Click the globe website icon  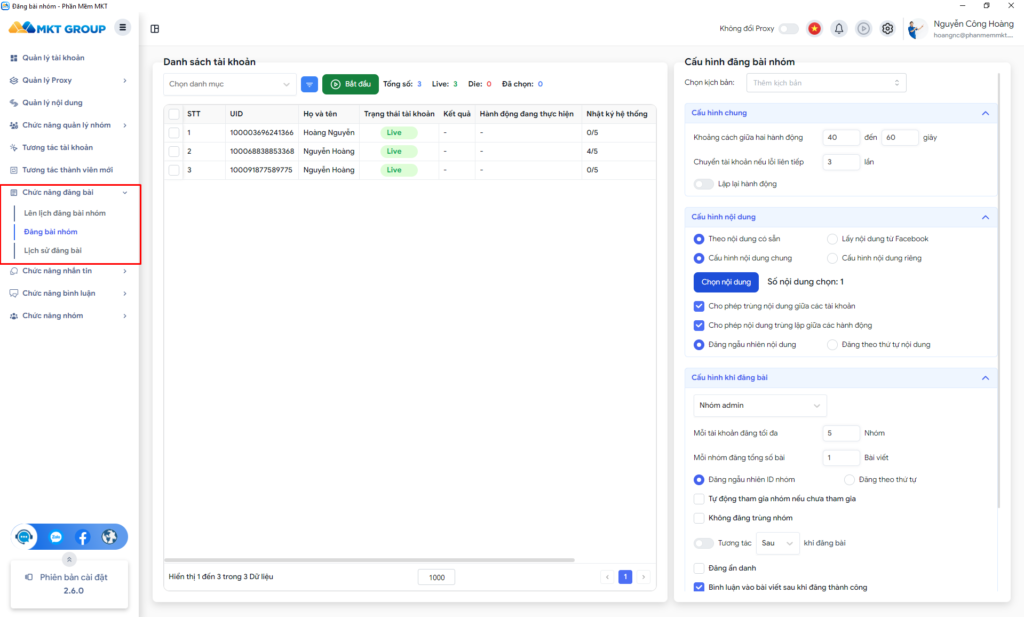[110, 537]
